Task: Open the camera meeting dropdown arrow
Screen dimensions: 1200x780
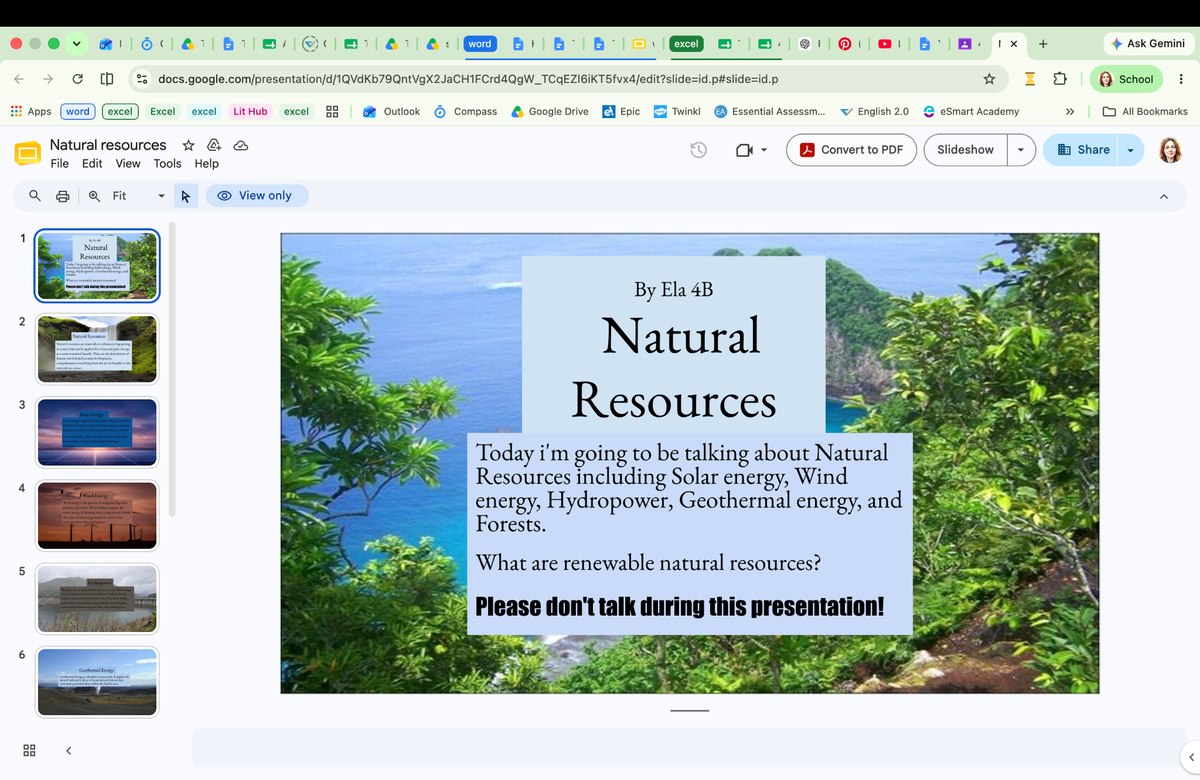Action: pos(764,151)
